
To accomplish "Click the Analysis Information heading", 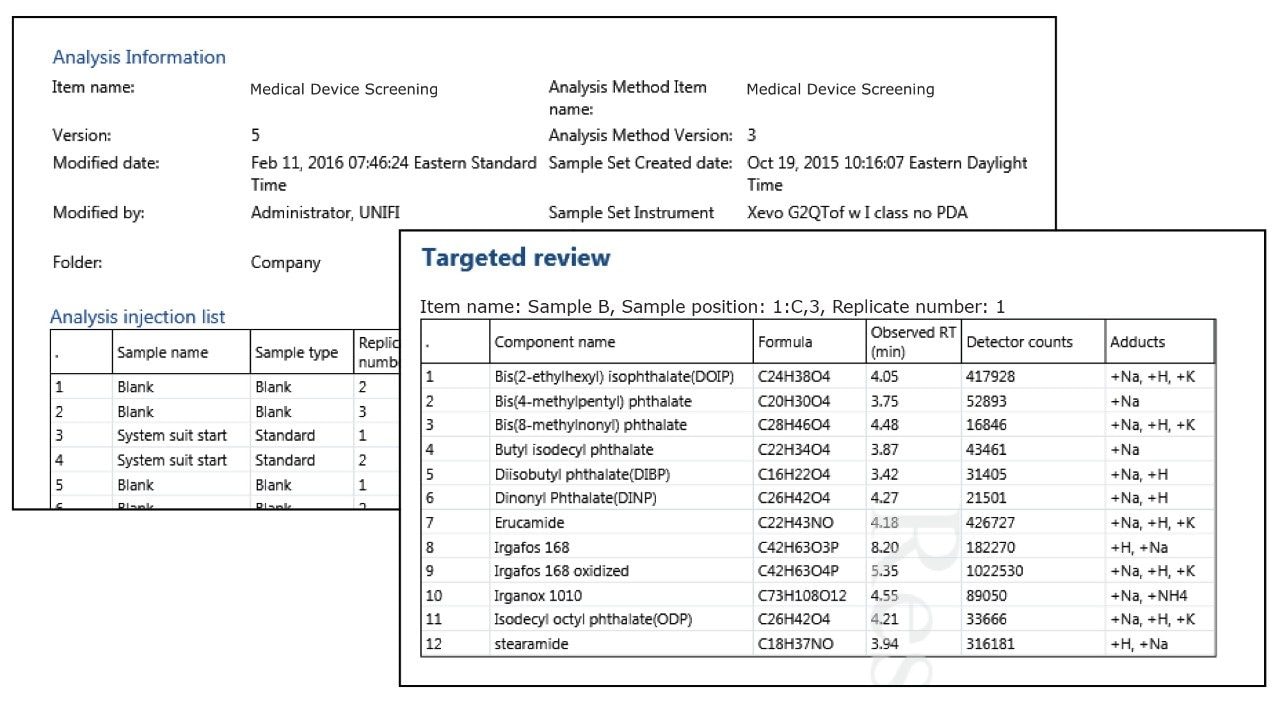I will tap(139, 57).
